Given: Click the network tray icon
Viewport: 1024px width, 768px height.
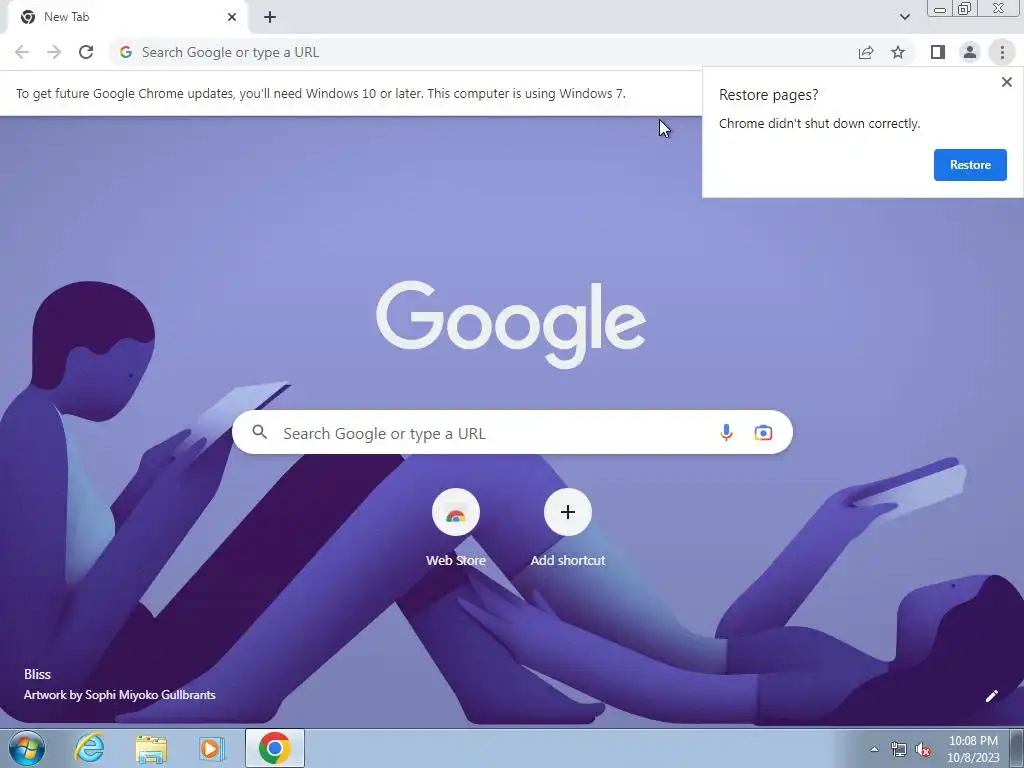Looking at the screenshot, I should point(899,749).
